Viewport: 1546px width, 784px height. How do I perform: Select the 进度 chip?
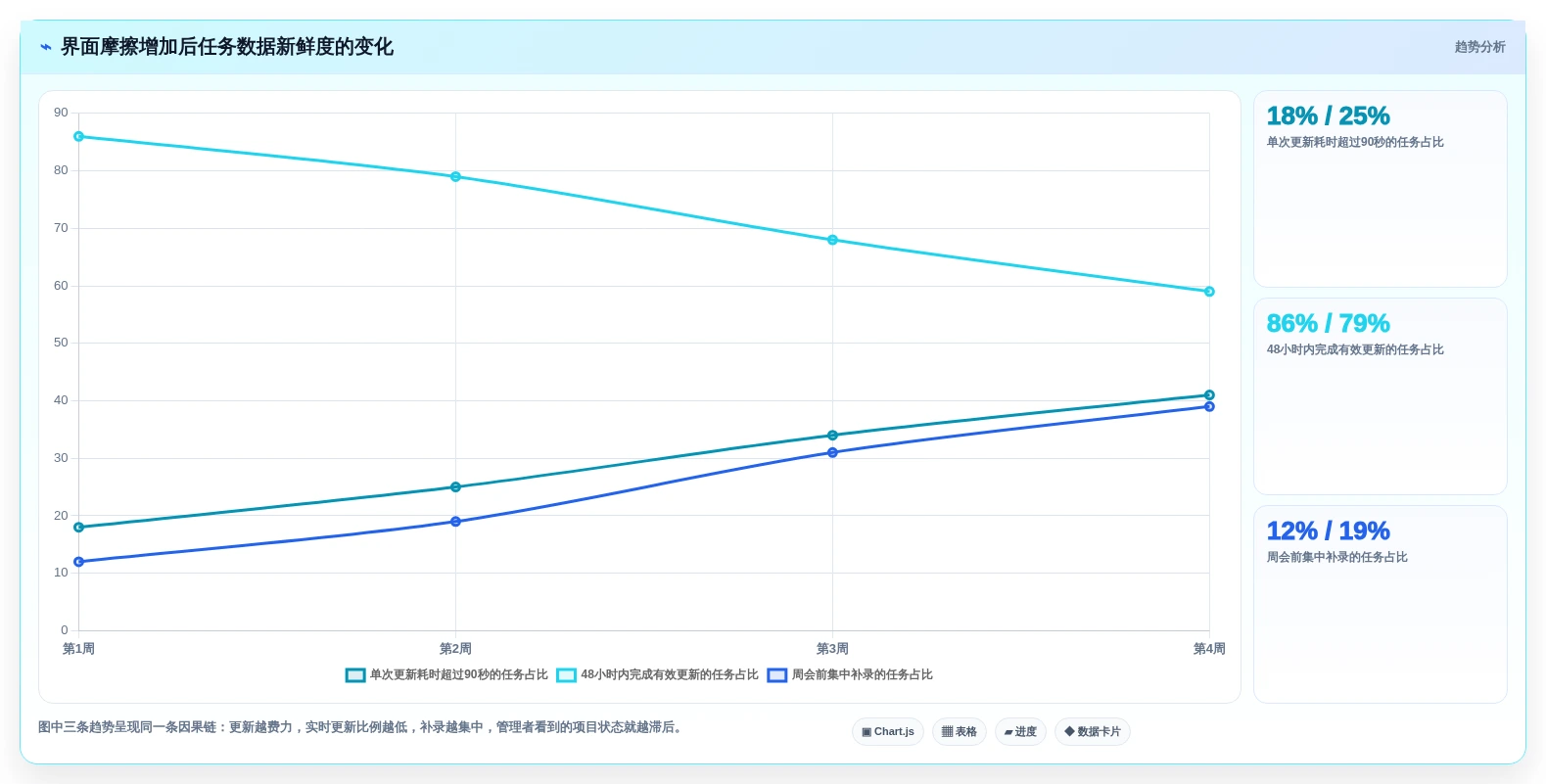(1020, 732)
